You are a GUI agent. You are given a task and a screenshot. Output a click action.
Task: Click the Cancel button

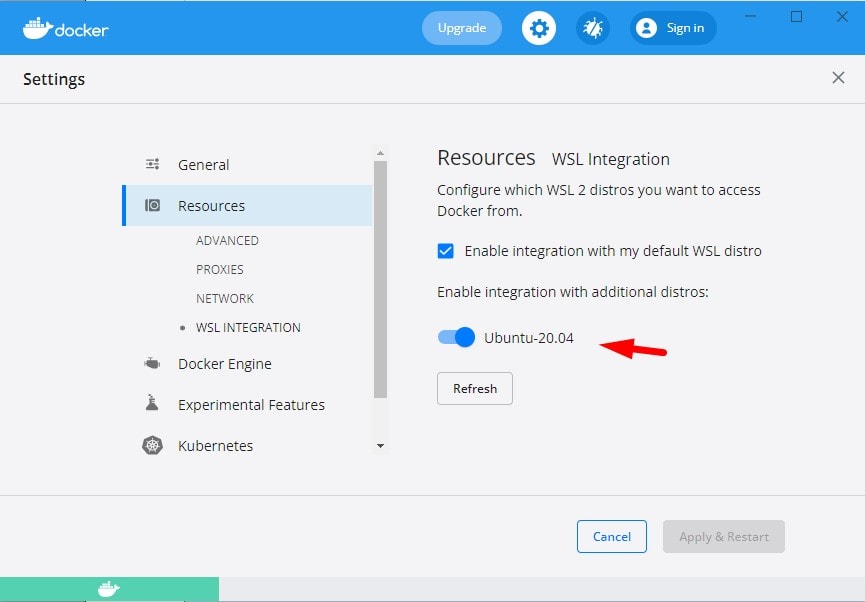click(x=611, y=536)
